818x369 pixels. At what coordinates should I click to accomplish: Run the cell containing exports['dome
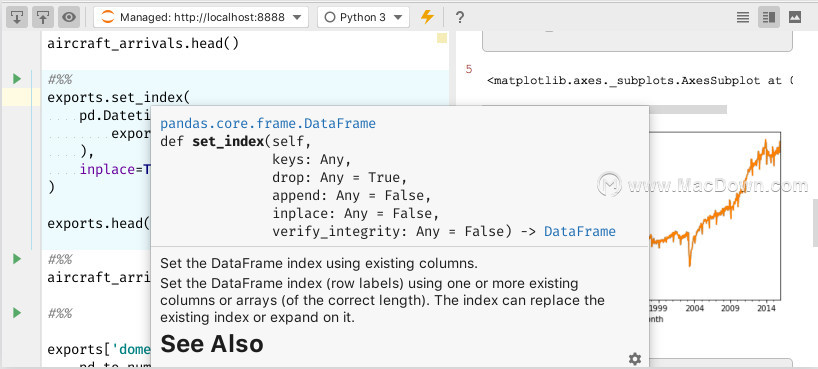[17, 313]
